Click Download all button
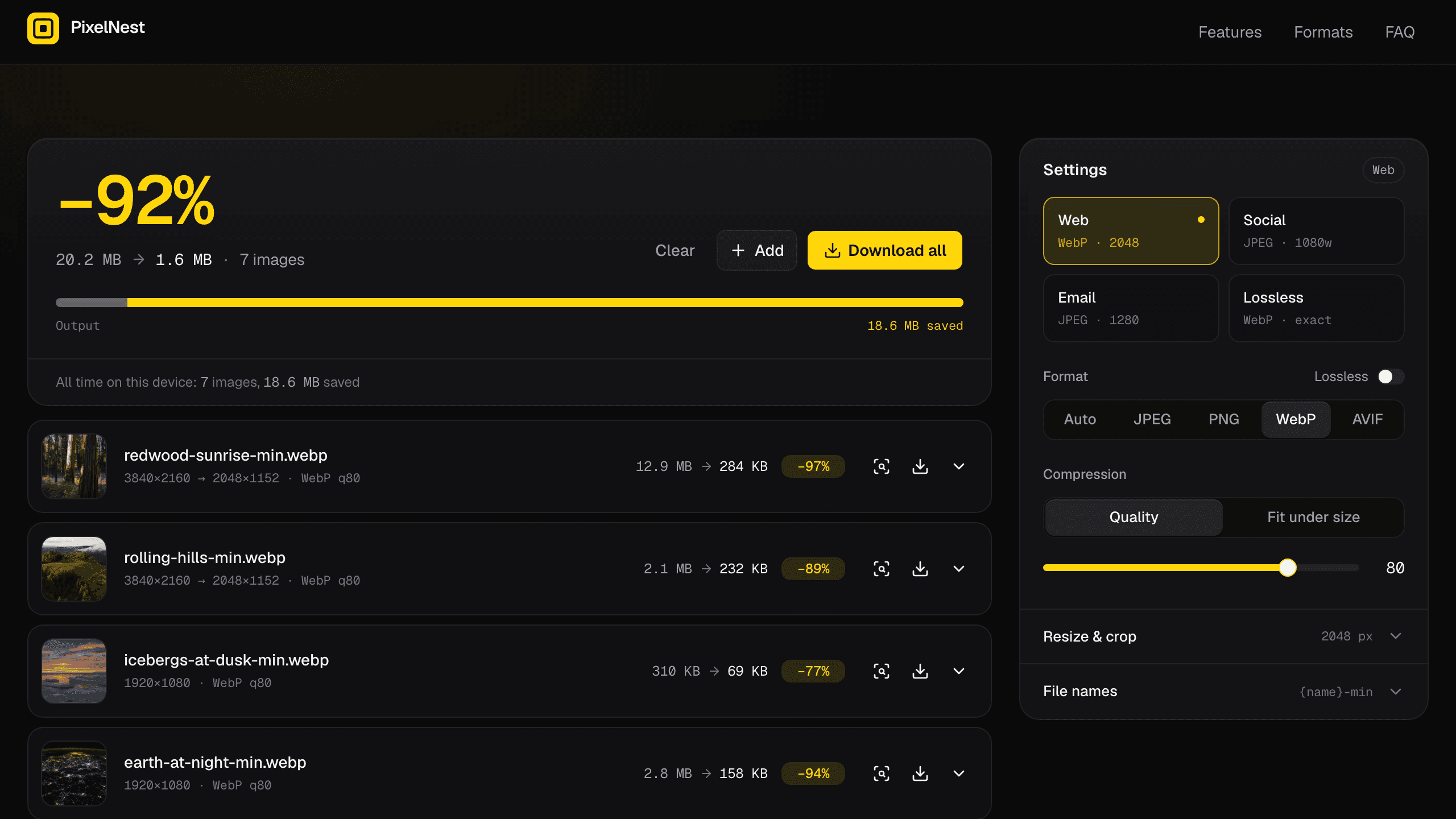 click(x=884, y=250)
